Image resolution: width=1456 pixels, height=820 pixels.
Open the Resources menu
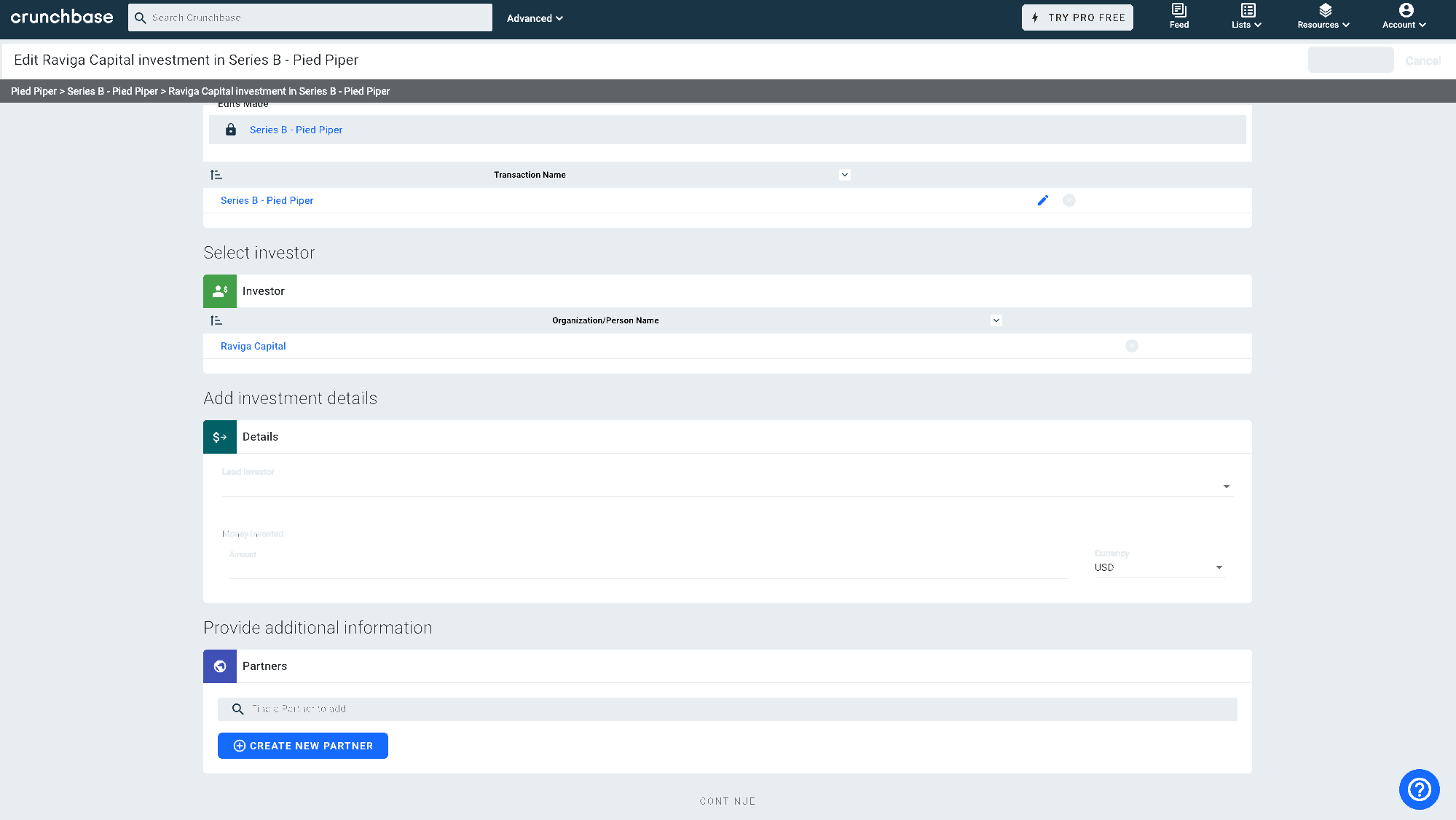pyautogui.click(x=1323, y=16)
